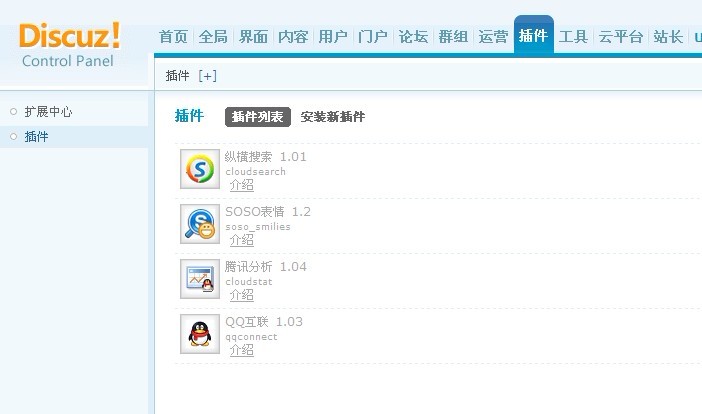The height and width of the screenshot is (414, 702).
Task: Click the [+] add shortcut link
Action: [207, 76]
